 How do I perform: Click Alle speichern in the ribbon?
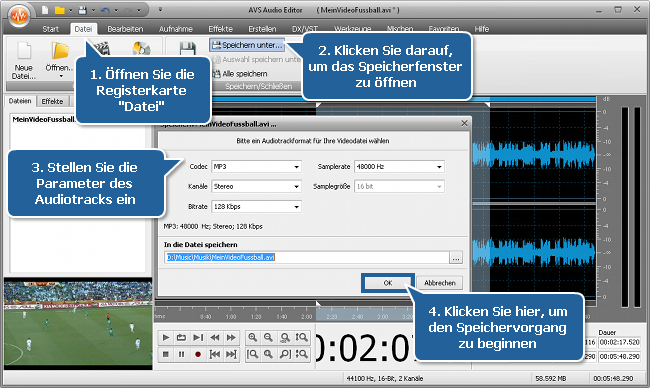pos(240,74)
